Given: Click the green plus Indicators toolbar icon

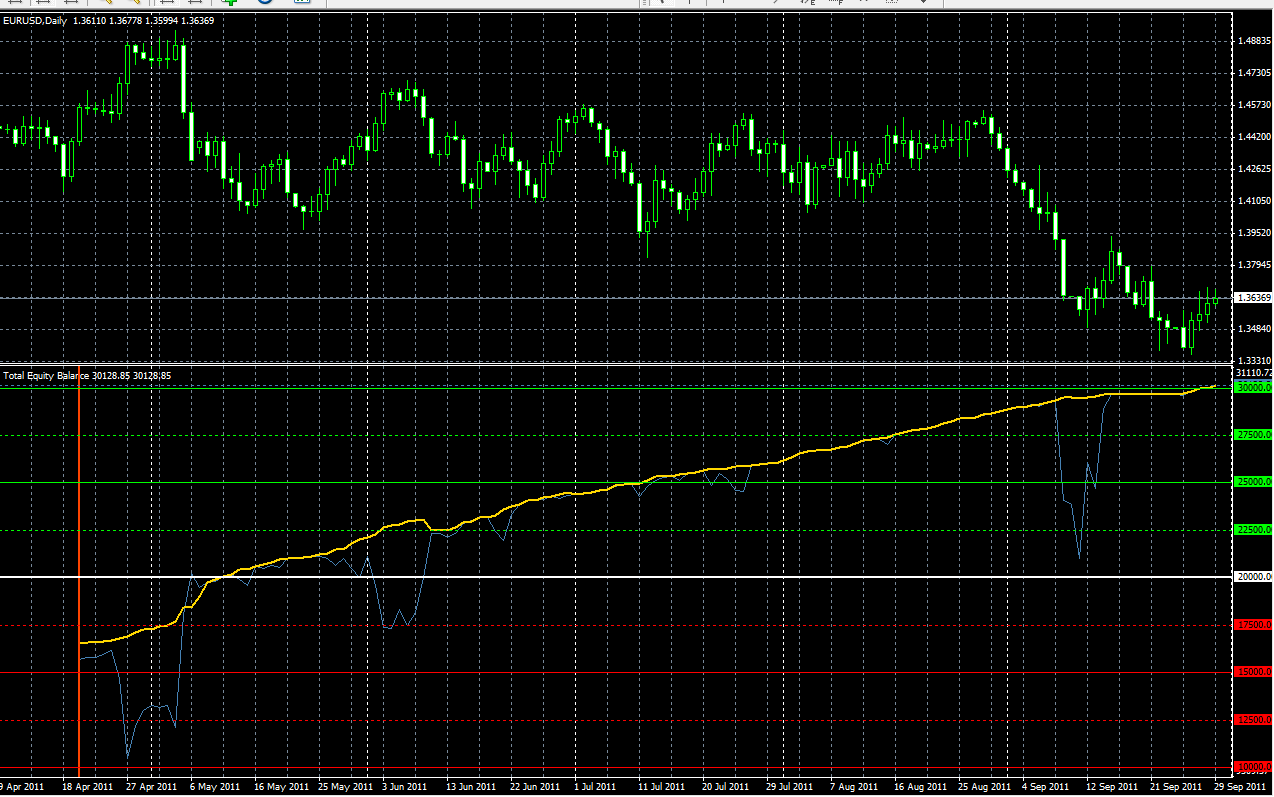Looking at the screenshot, I should tap(231, 3).
